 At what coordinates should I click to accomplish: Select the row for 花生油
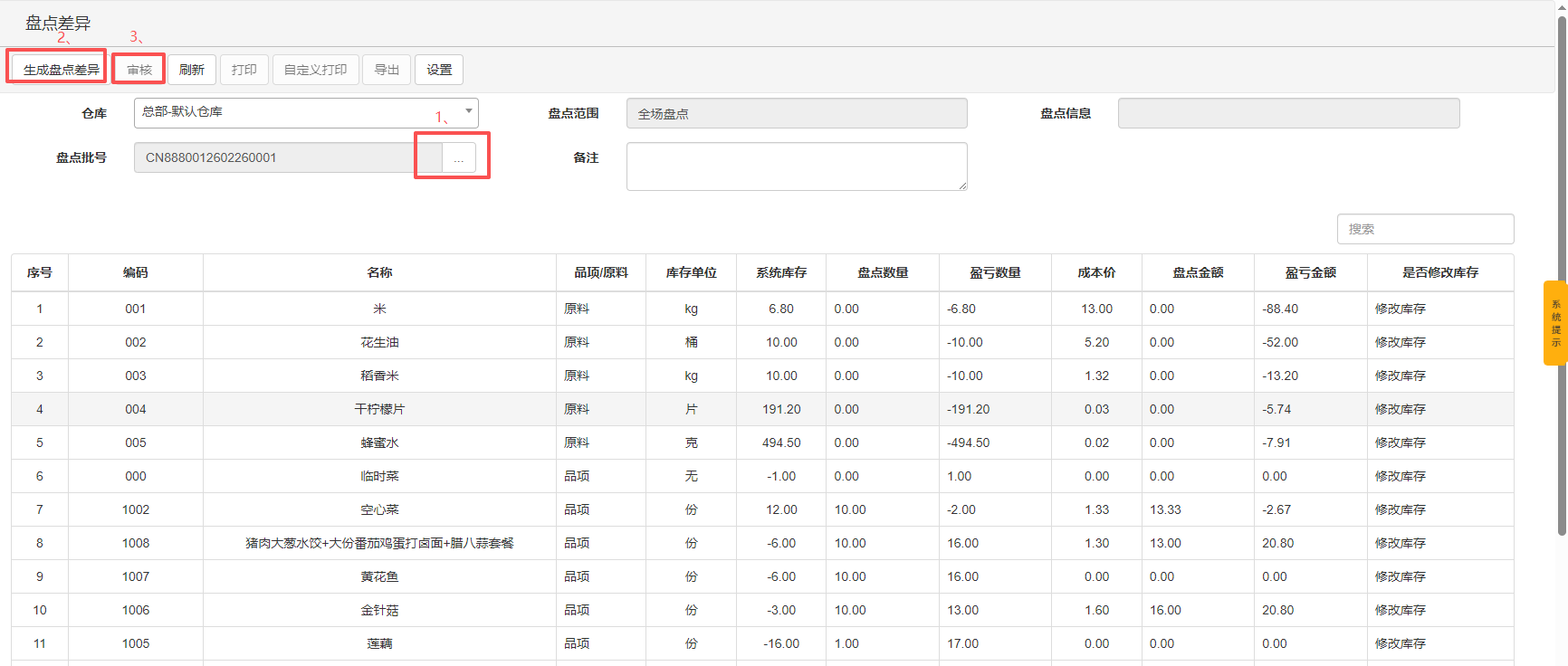379,342
